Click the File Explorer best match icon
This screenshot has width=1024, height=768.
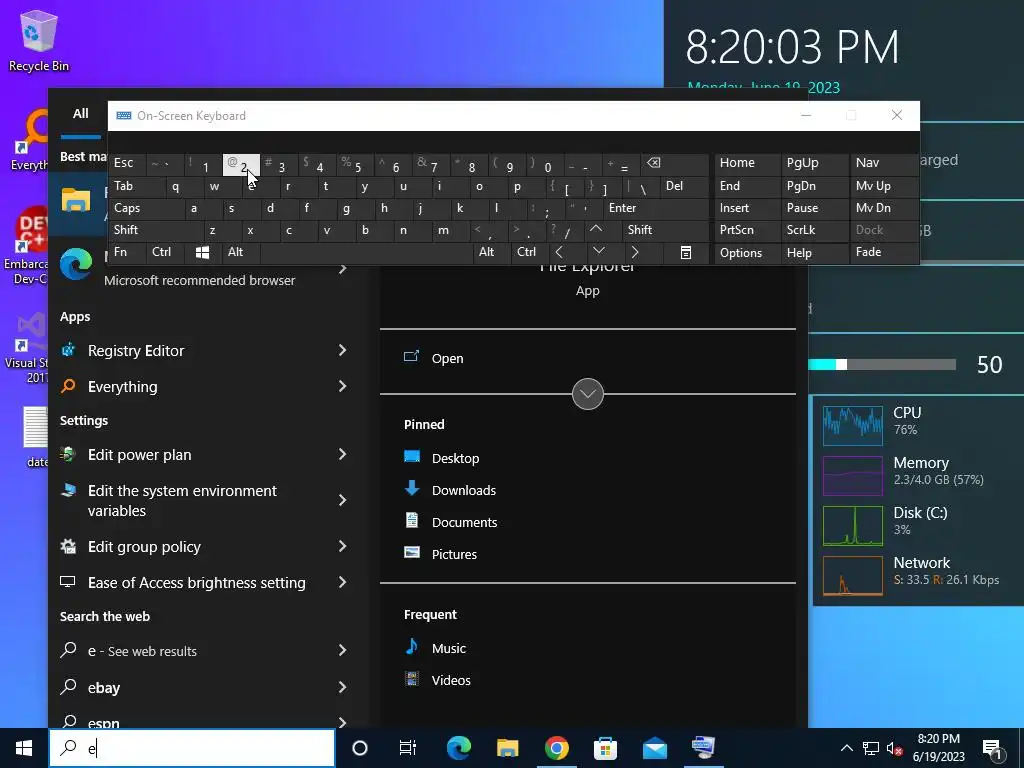point(76,199)
